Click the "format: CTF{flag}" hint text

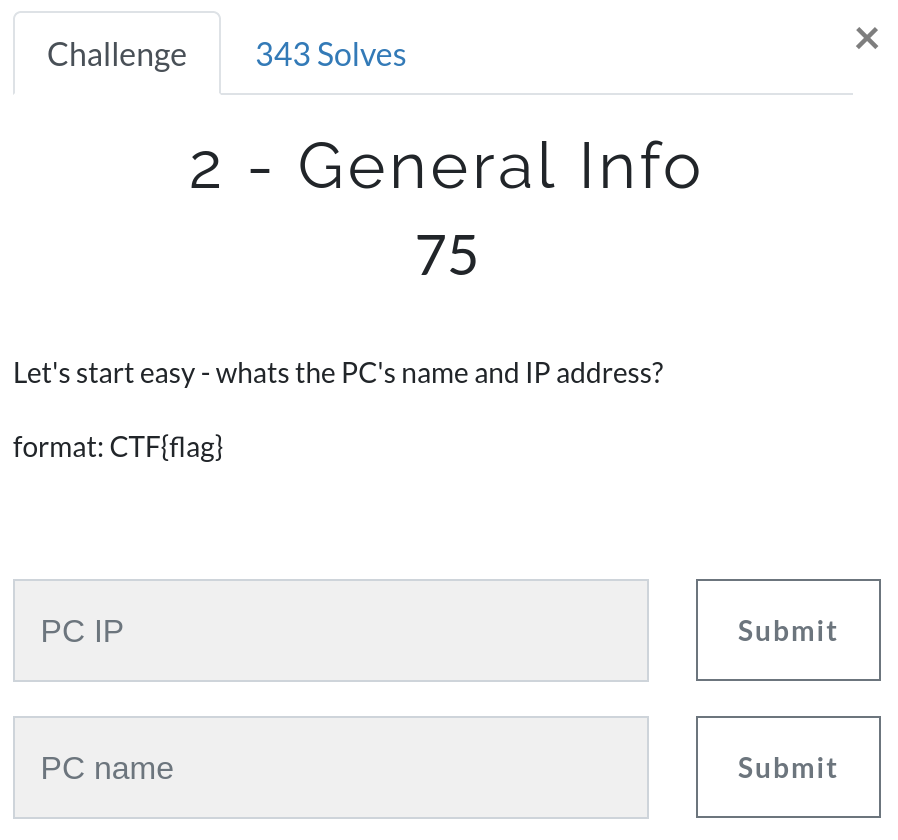click(118, 446)
